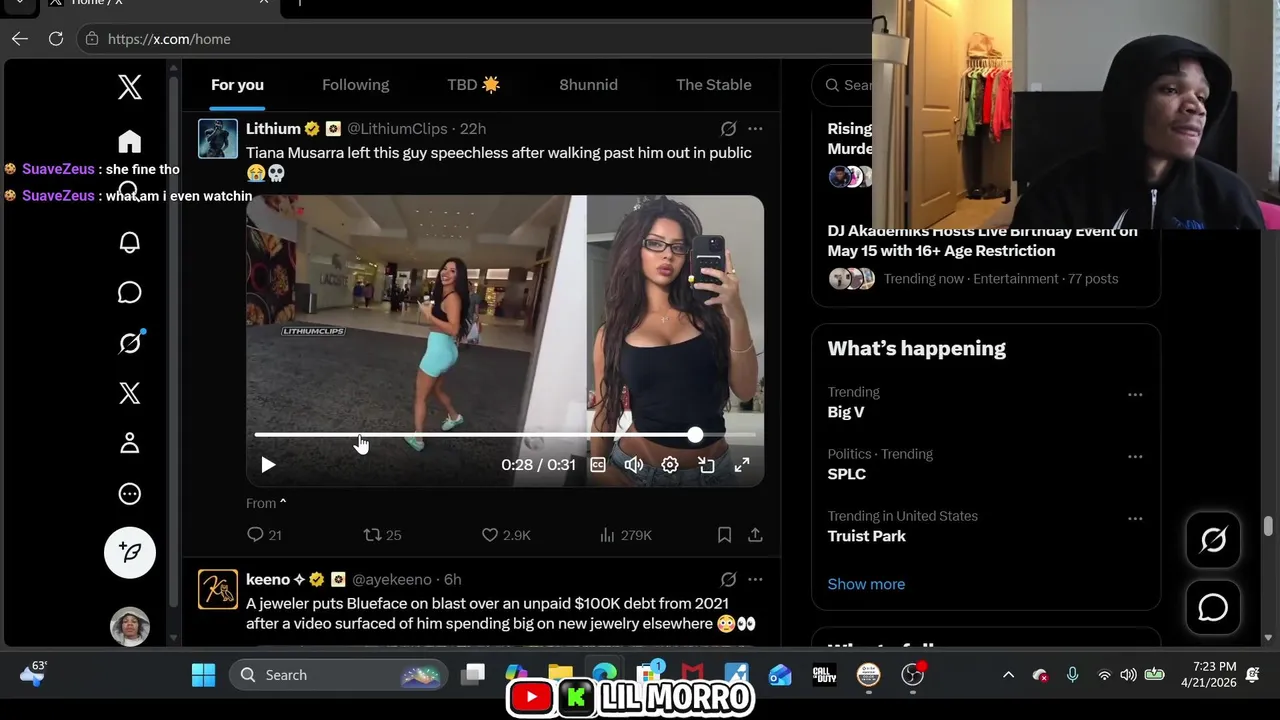The image size is (1280, 720).
Task: Open Call of Duty from the taskbar
Action: click(824, 675)
